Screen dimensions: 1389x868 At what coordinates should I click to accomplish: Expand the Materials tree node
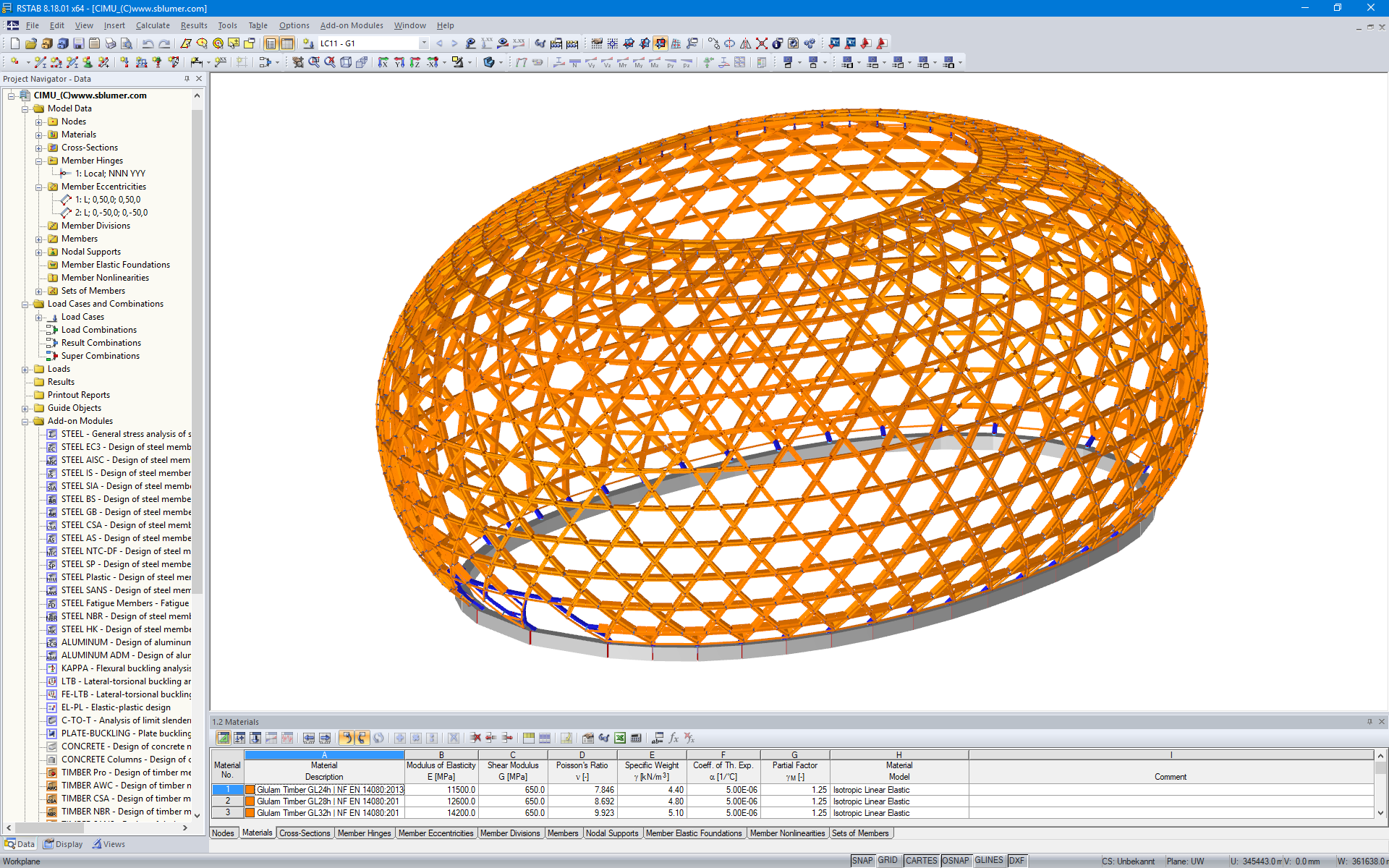39,135
